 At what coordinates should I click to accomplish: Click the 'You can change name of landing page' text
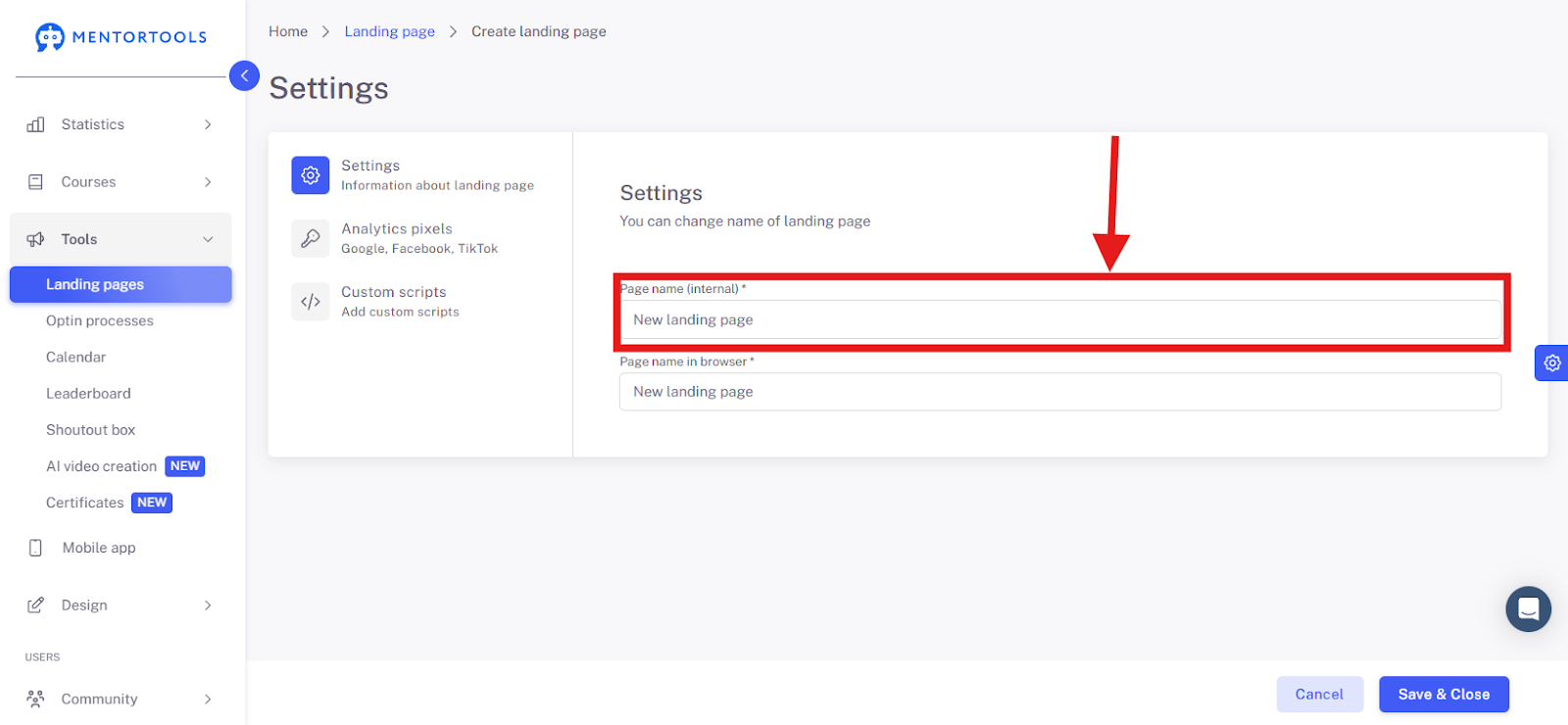pyautogui.click(x=745, y=221)
